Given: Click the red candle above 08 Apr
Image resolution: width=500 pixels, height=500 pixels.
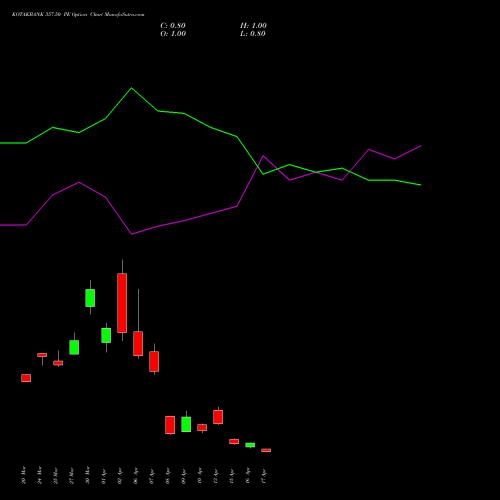Looking at the screenshot, I should click(170, 425).
